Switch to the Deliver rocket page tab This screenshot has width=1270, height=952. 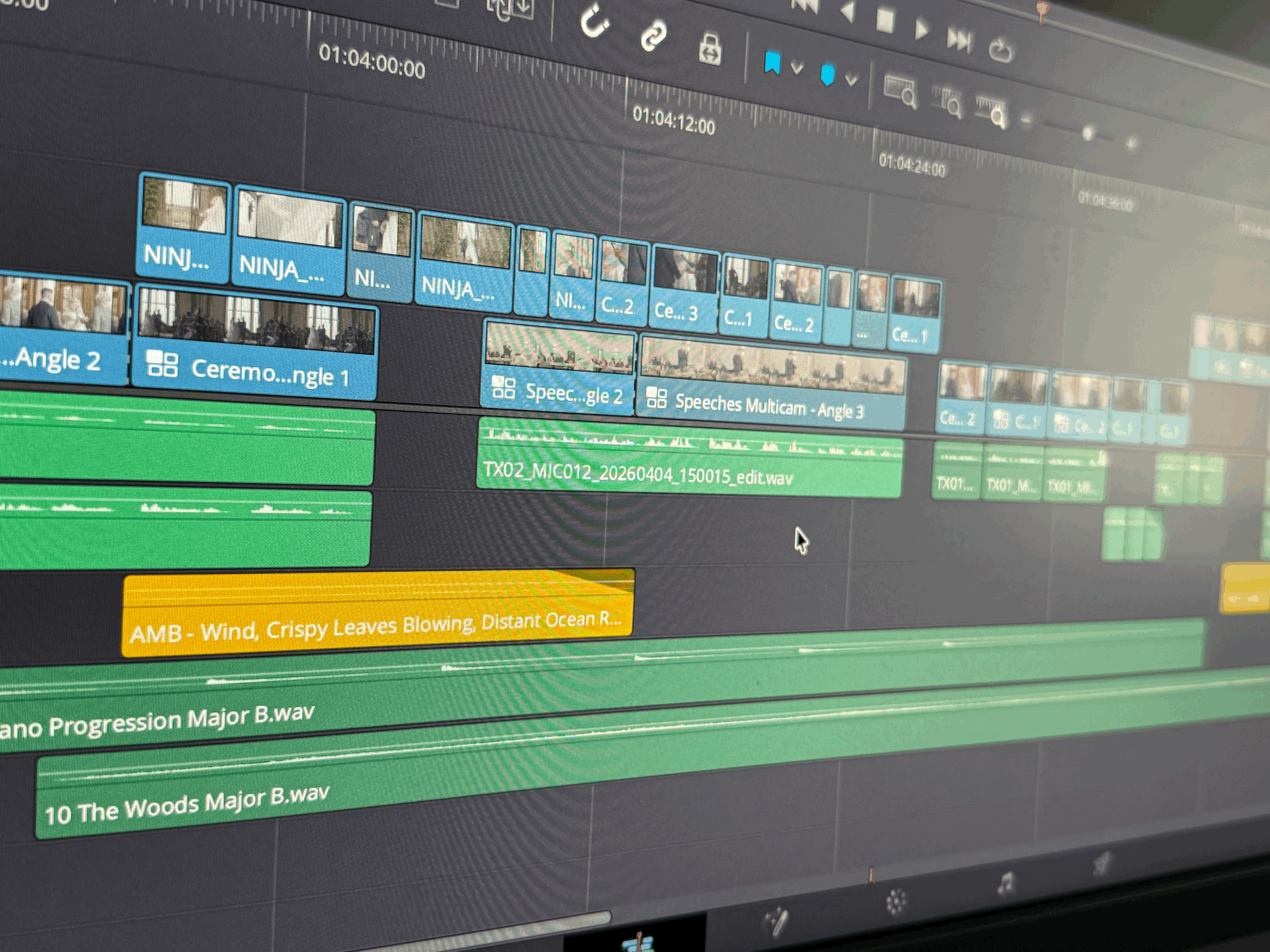click(x=1103, y=864)
